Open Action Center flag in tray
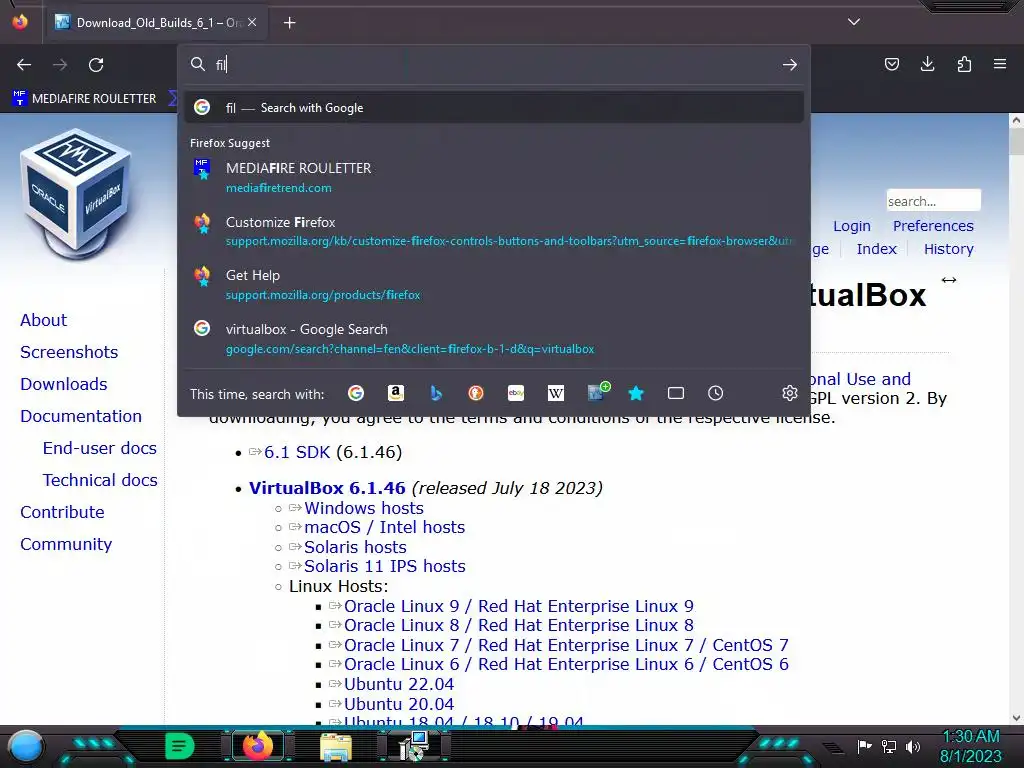Image resolution: width=1024 pixels, height=768 pixels. 864,746
